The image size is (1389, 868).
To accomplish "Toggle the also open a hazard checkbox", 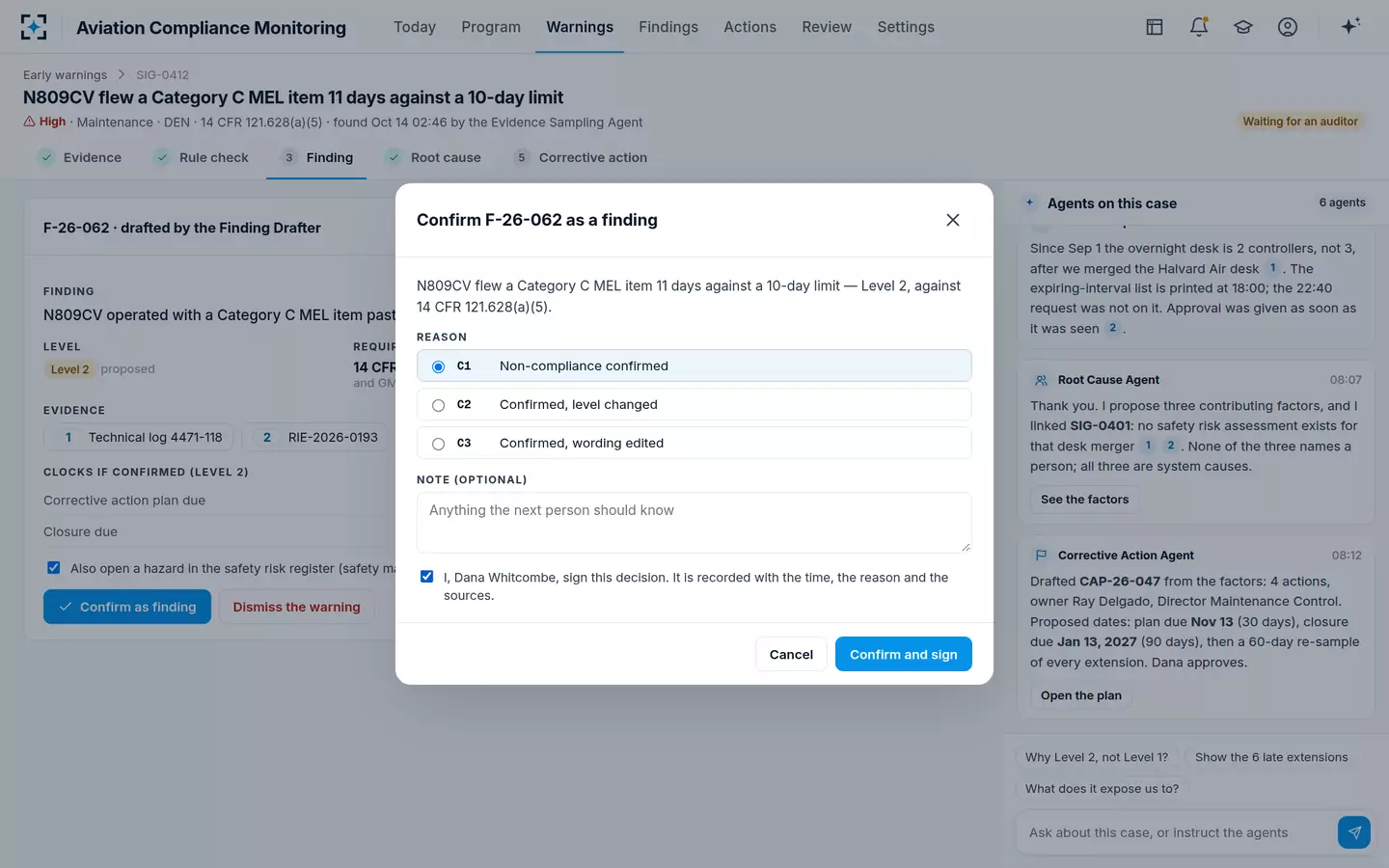I will (x=54, y=568).
